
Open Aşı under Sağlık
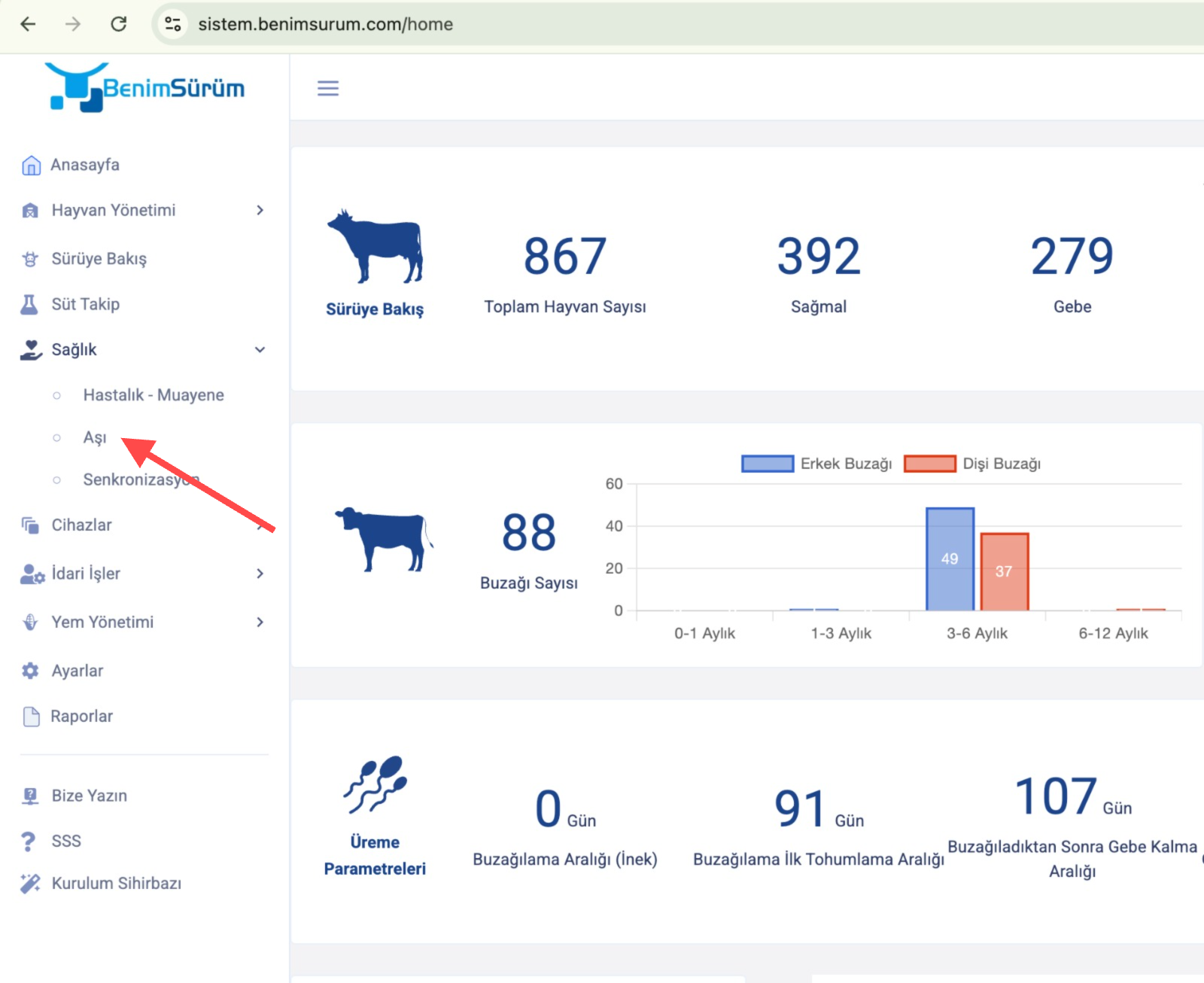click(x=95, y=437)
